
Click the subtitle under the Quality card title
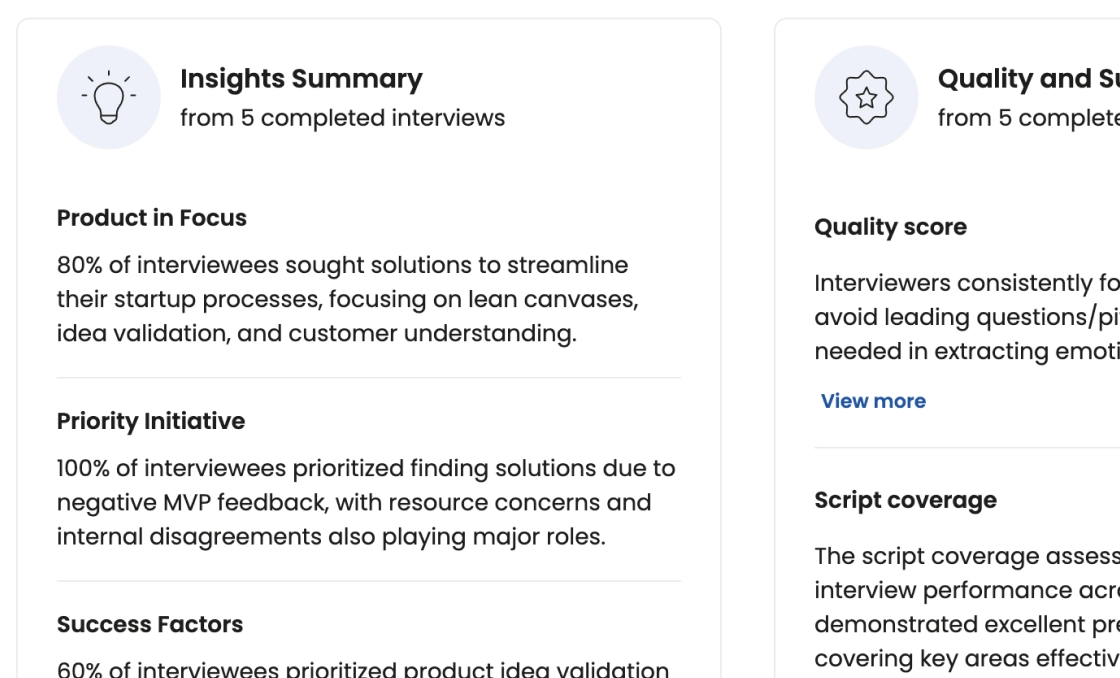coord(1029,118)
